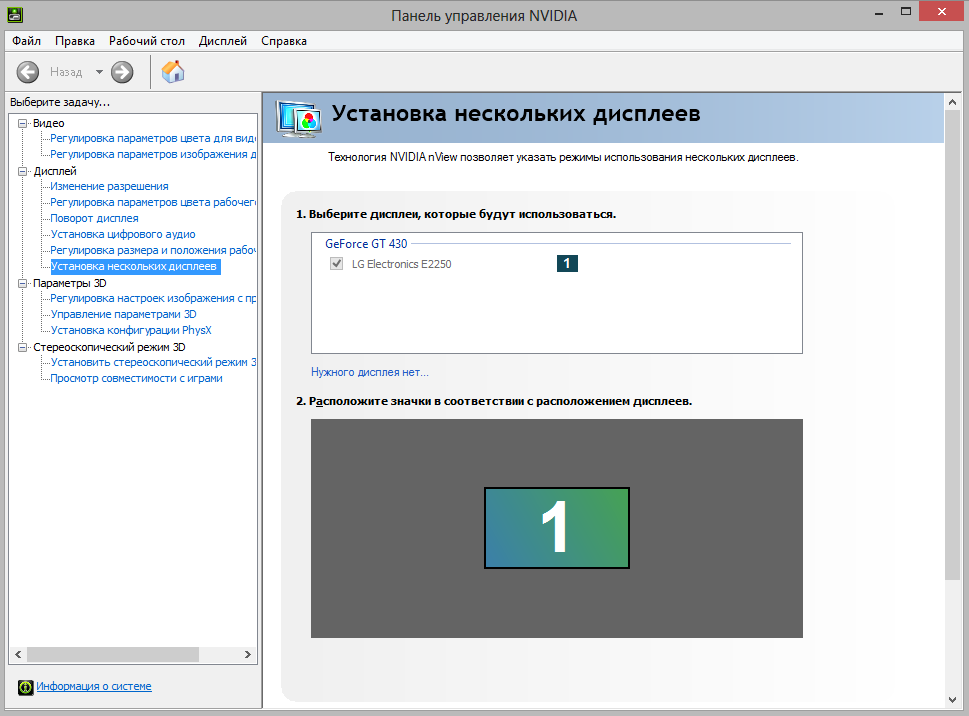Click the Нужного дисплея нет link
969x716 pixels.
pyautogui.click(x=370, y=373)
